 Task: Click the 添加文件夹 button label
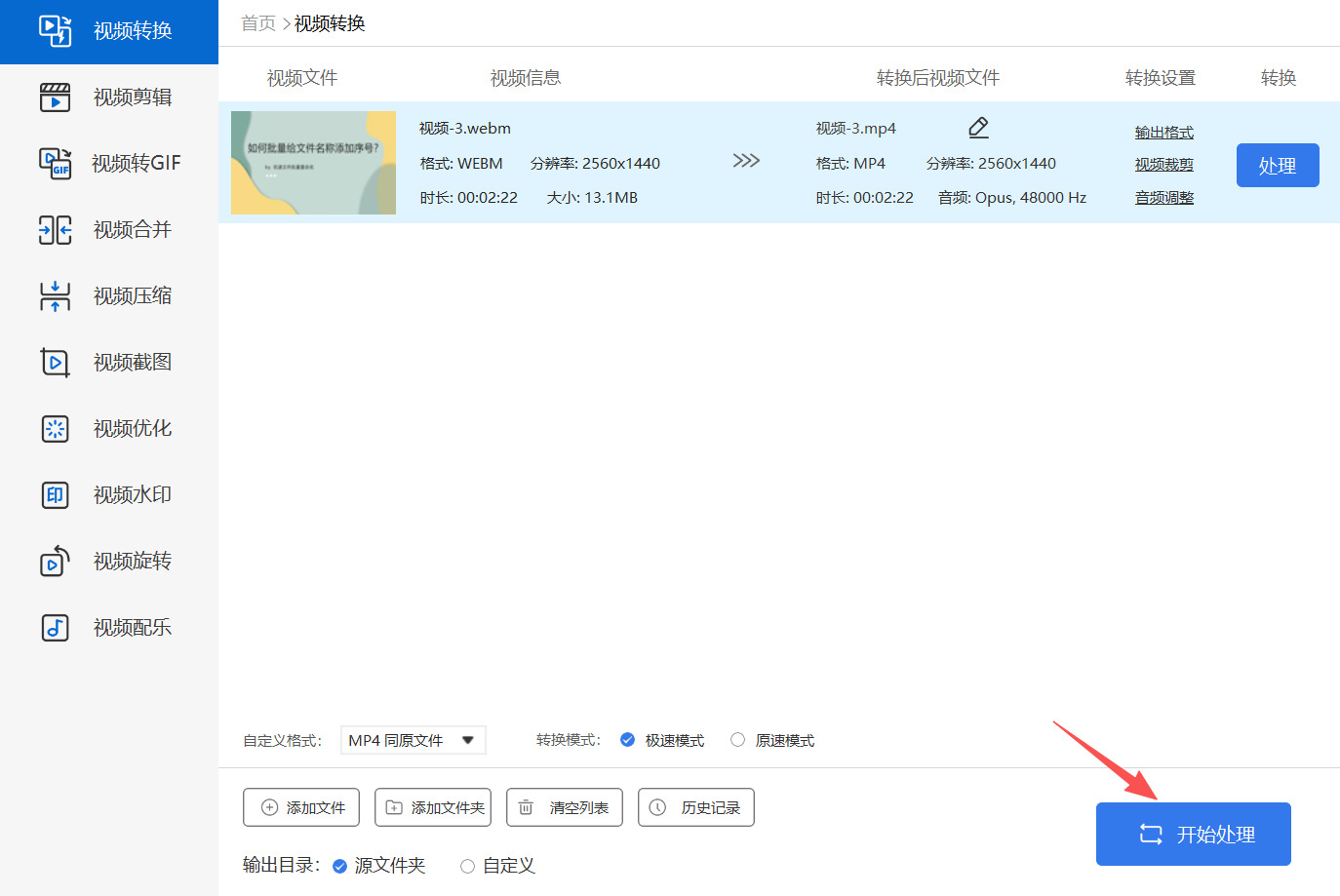(x=449, y=808)
